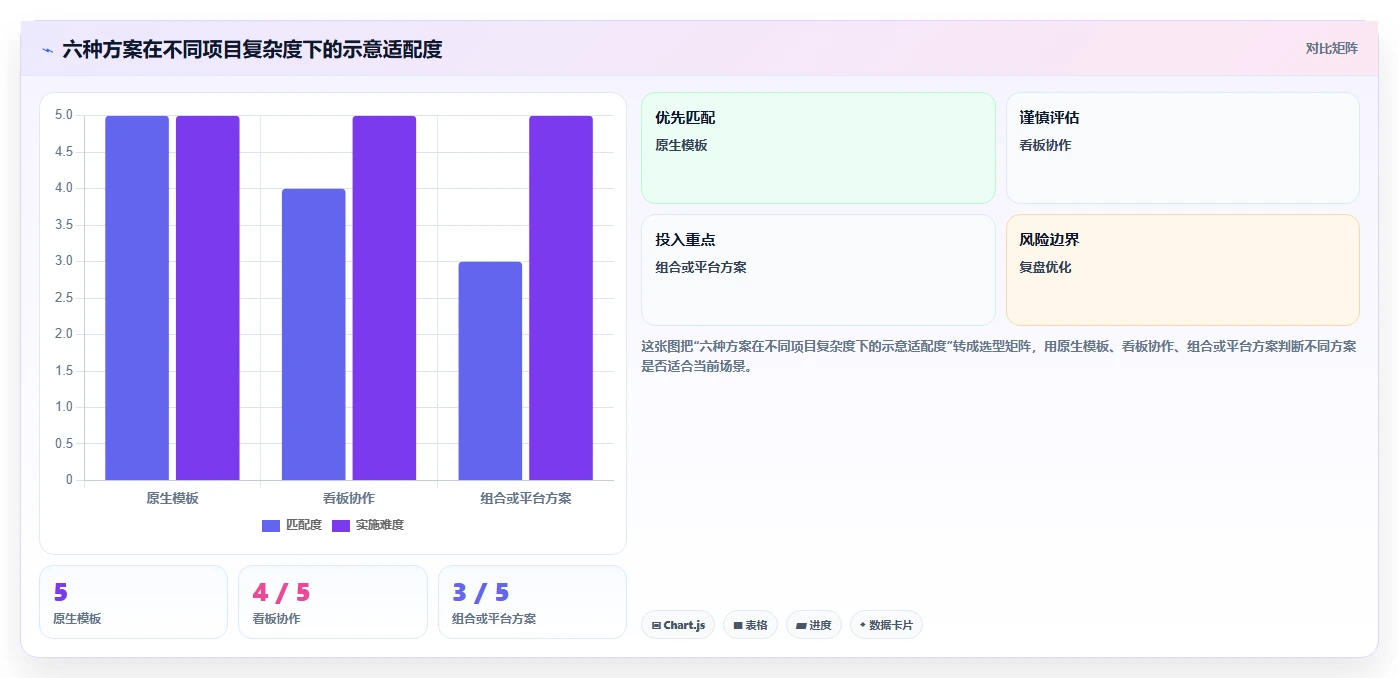
Task: Click the 匹配度 bar for 原生模板
Action: point(137,298)
